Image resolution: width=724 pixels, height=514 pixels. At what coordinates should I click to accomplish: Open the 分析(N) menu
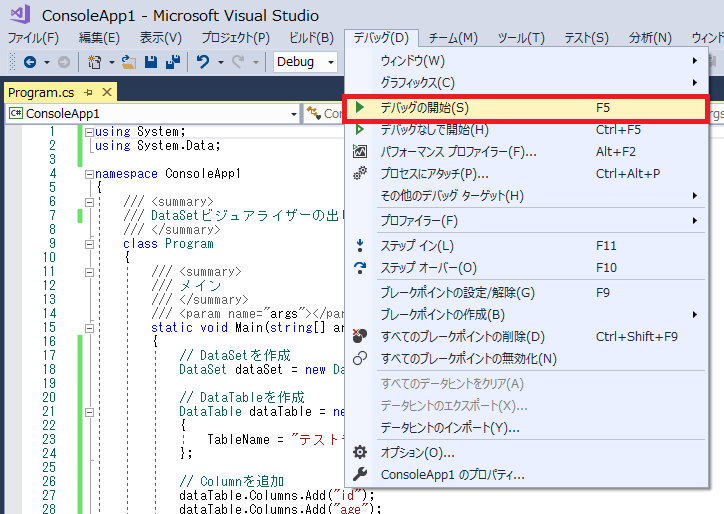pos(650,37)
